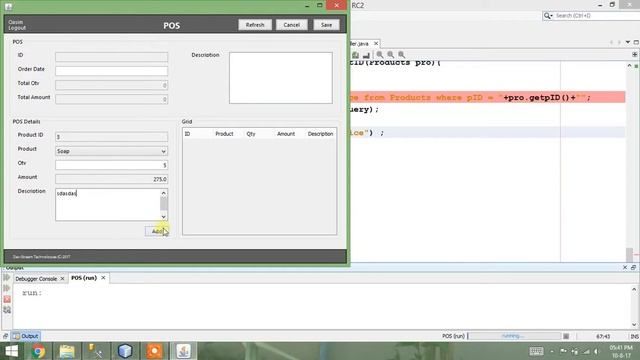
Task: Click the touch keyboard tray icon
Action: [536, 351]
